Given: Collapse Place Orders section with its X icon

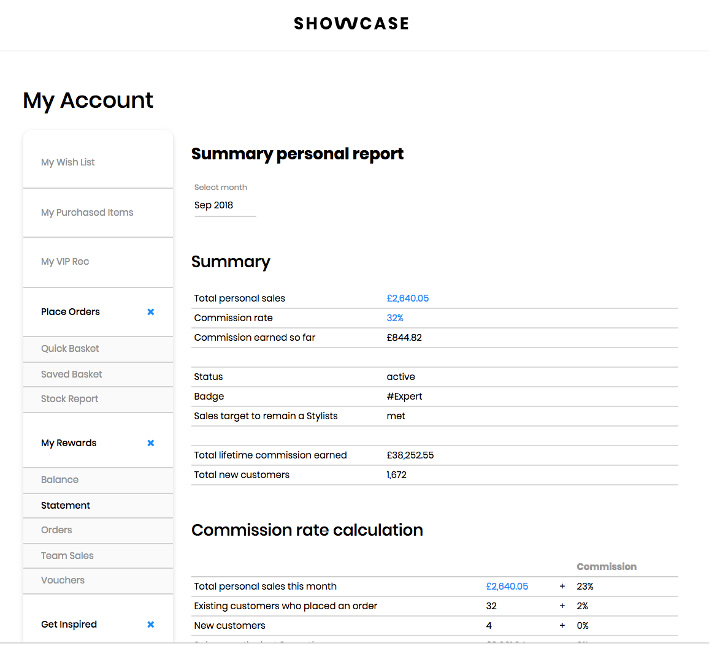Looking at the screenshot, I should pyautogui.click(x=151, y=312).
